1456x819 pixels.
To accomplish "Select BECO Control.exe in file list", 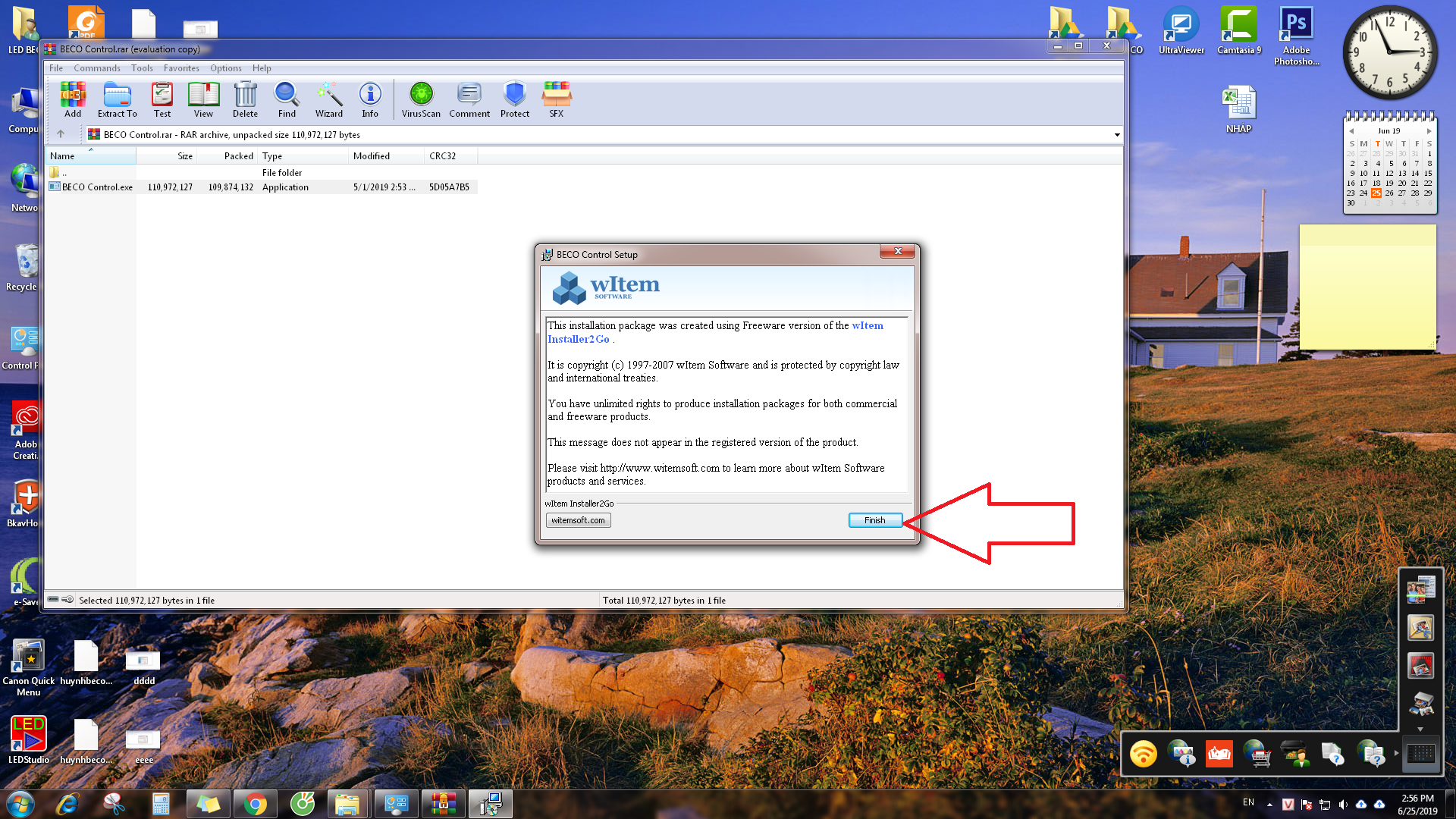I will (97, 187).
